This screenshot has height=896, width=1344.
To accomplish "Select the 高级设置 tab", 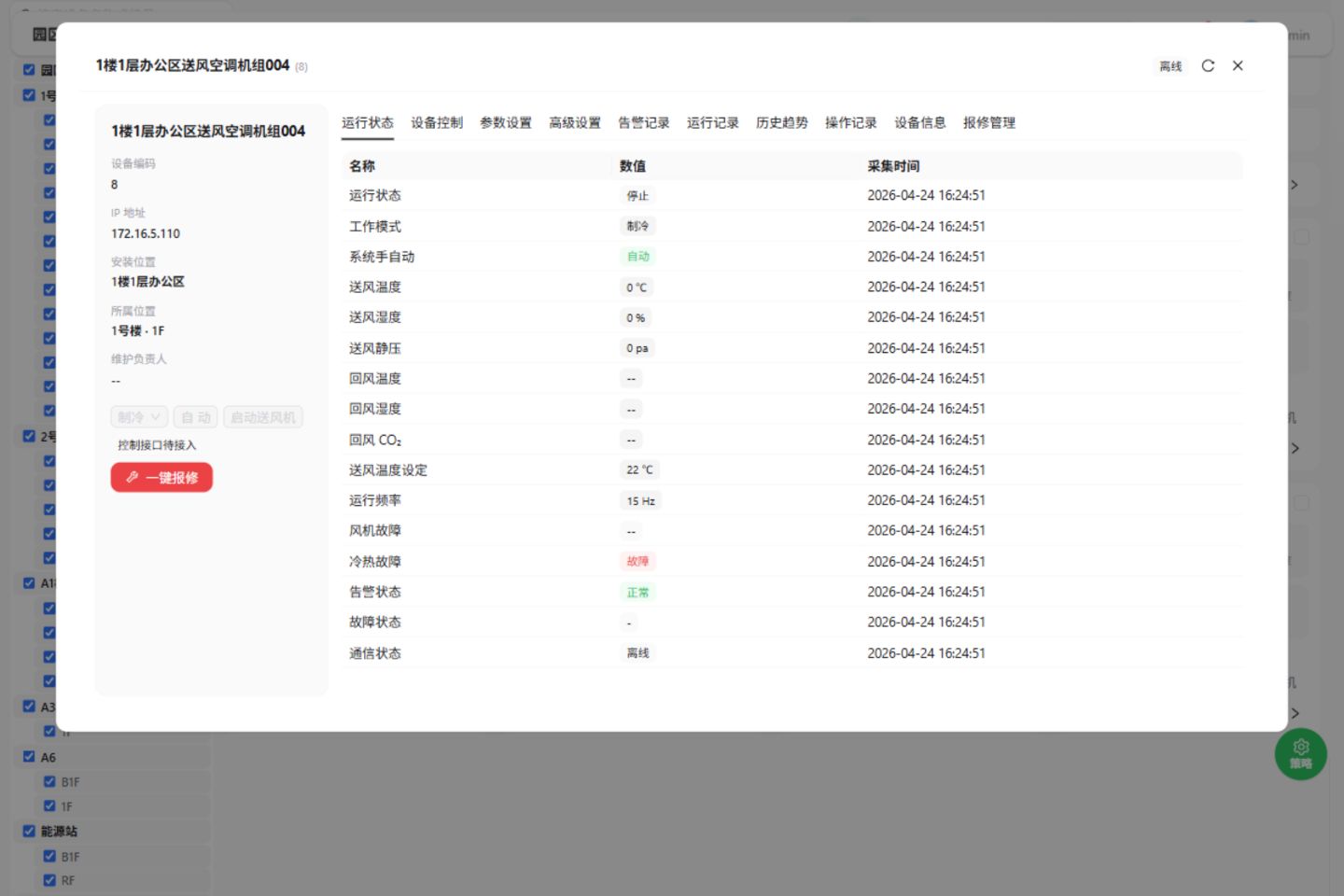I will point(575,122).
